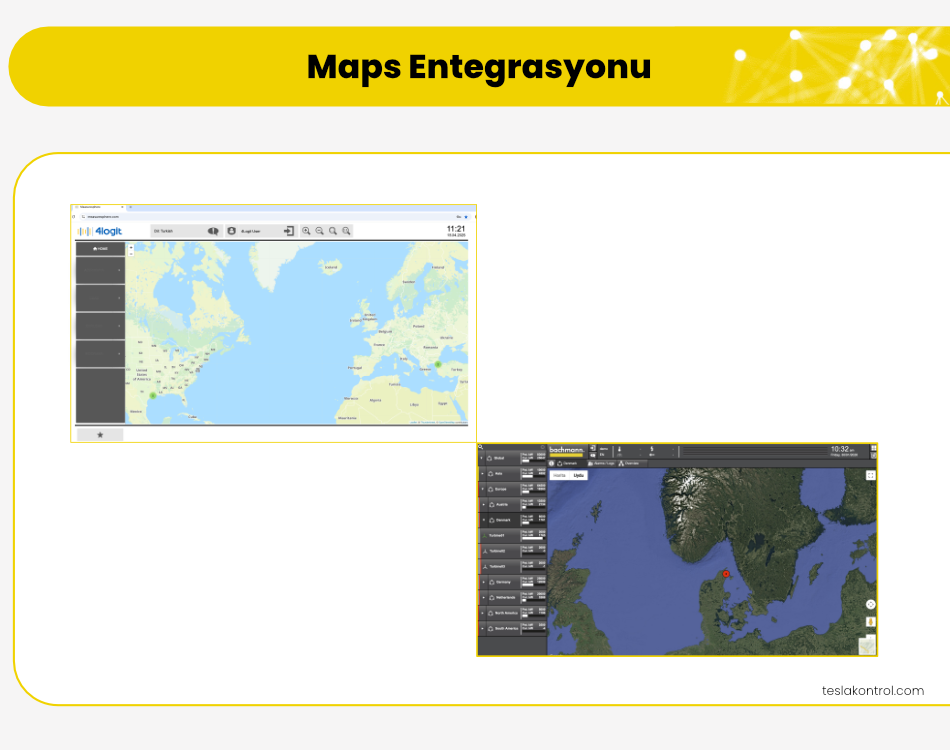Click the search magnifier in the Bachmann sidebar
Image resolution: width=950 pixels, height=750 pixels.
(481, 448)
